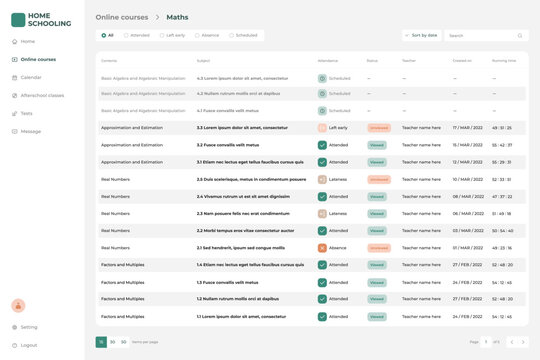Open lesson 4.3 Lorem ipsum dolor subject
This screenshot has width=540, height=360.
[242, 79]
